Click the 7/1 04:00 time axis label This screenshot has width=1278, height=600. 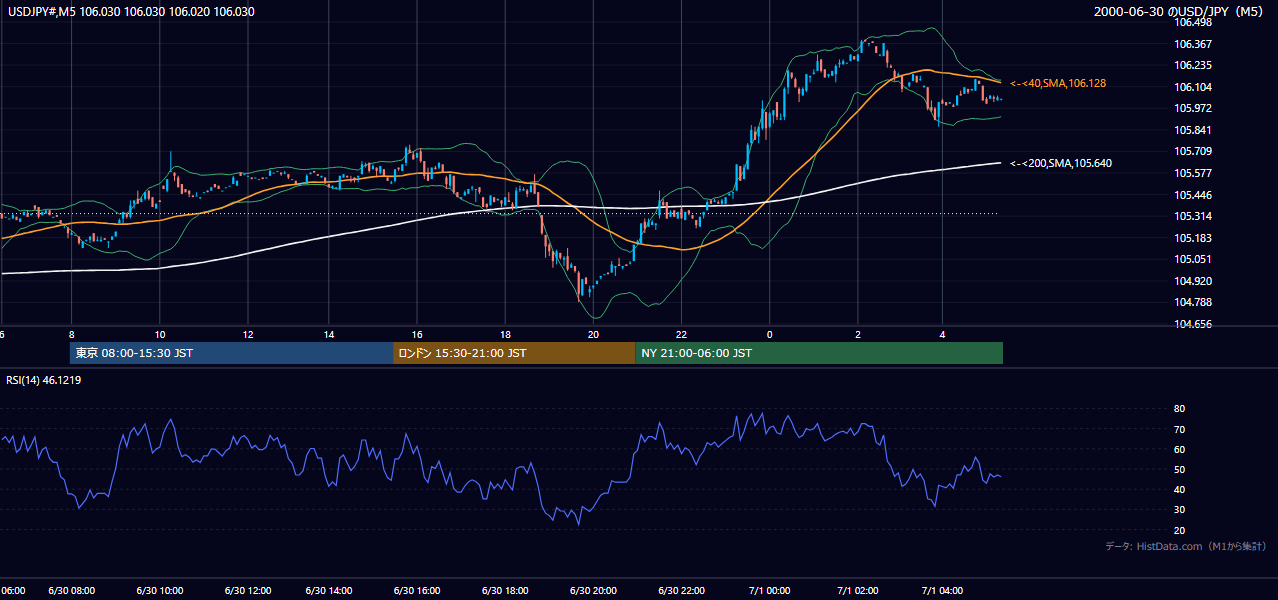[x=941, y=591]
